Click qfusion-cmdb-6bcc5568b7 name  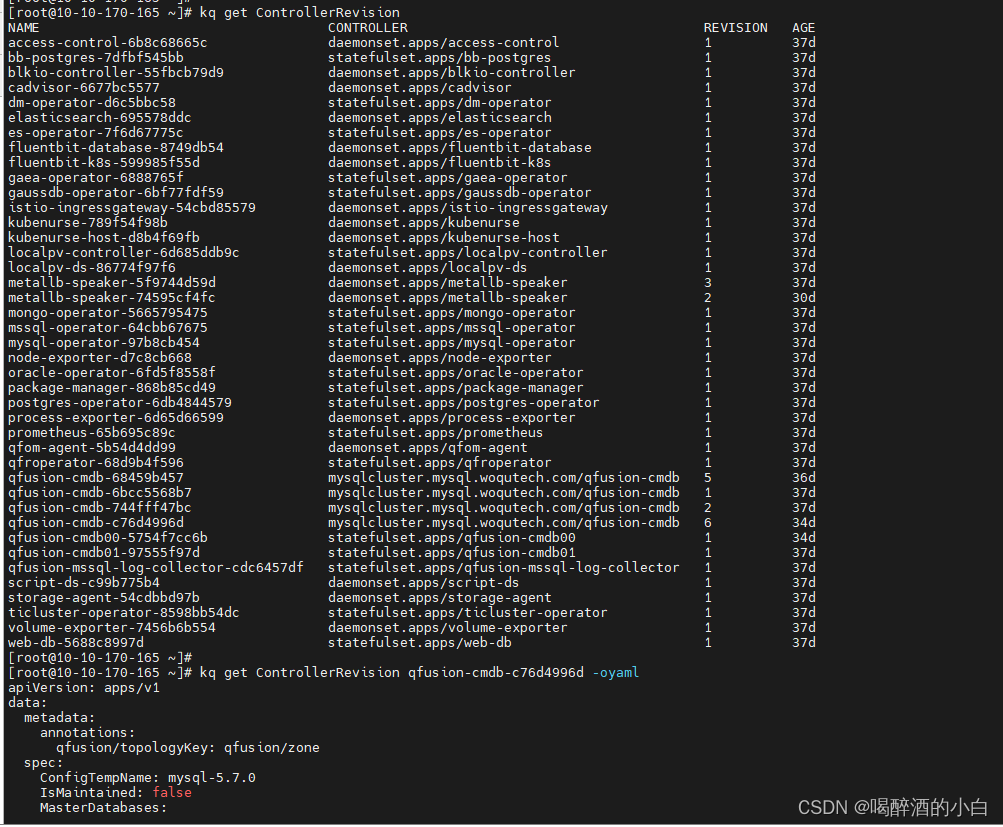[100, 494]
